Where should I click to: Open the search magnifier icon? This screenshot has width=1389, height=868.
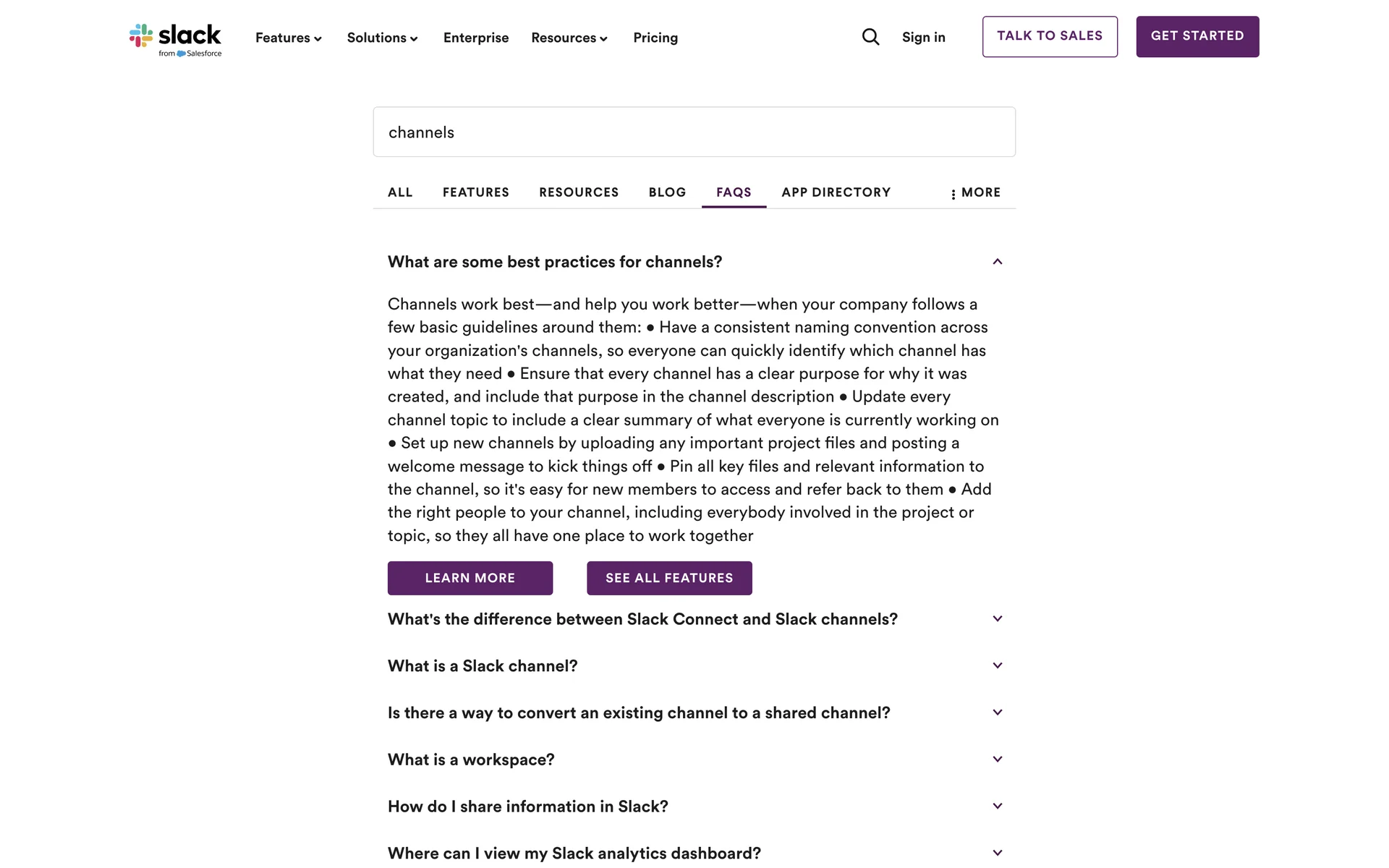click(870, 37)
